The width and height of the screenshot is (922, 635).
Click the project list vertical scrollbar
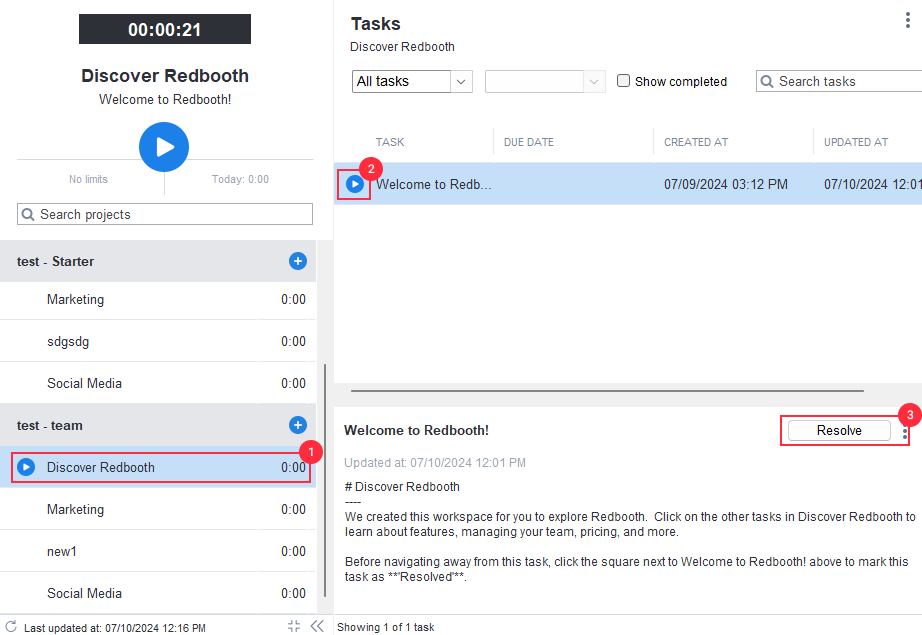(325, 480)
